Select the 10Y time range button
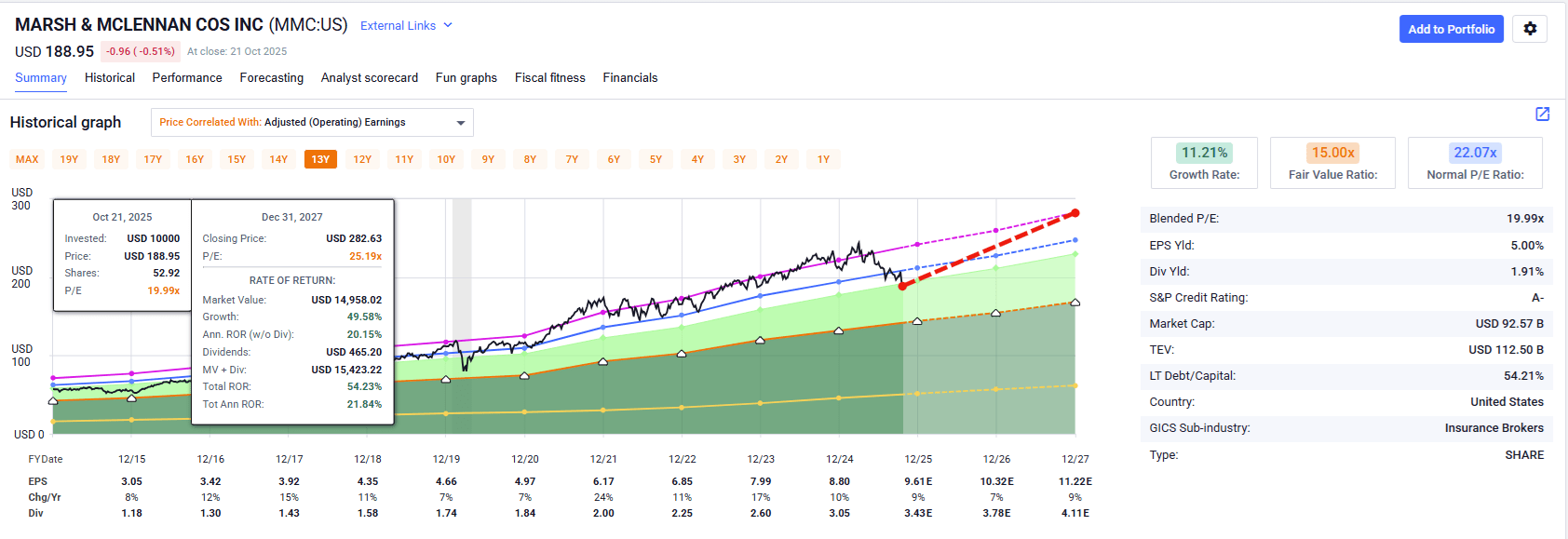This screenshot has height=539, width=1568. 446,159
